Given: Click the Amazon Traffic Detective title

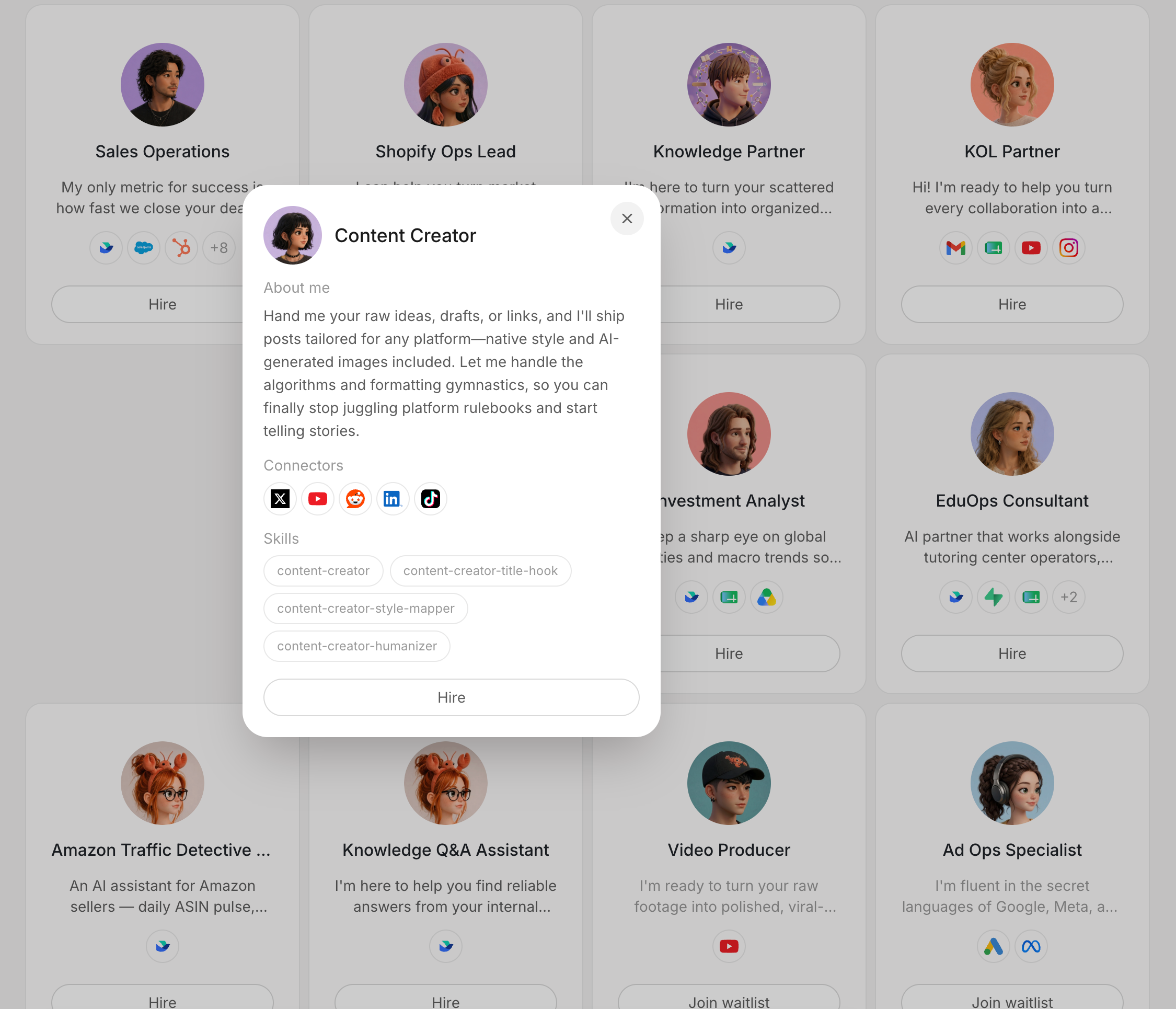Looking at the screenshot, I should 161,850.
